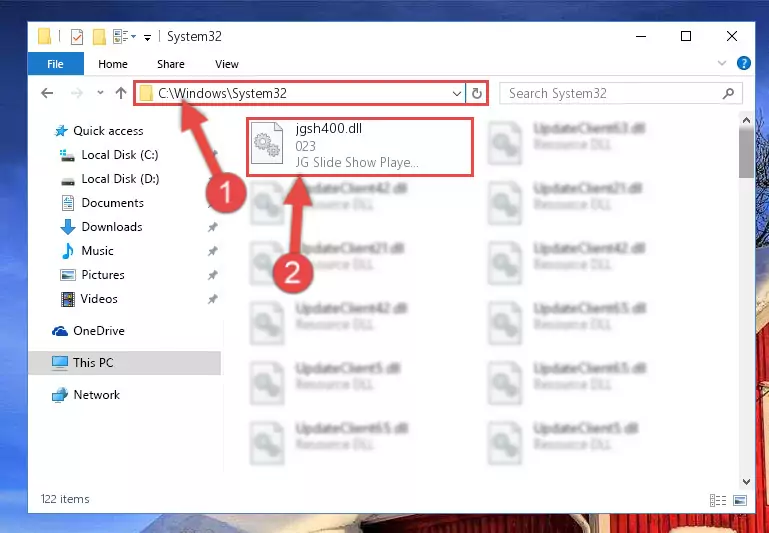This screenshot has height=533, width=769.
Task: Maximize the System32 window
Action: point(686,36)
